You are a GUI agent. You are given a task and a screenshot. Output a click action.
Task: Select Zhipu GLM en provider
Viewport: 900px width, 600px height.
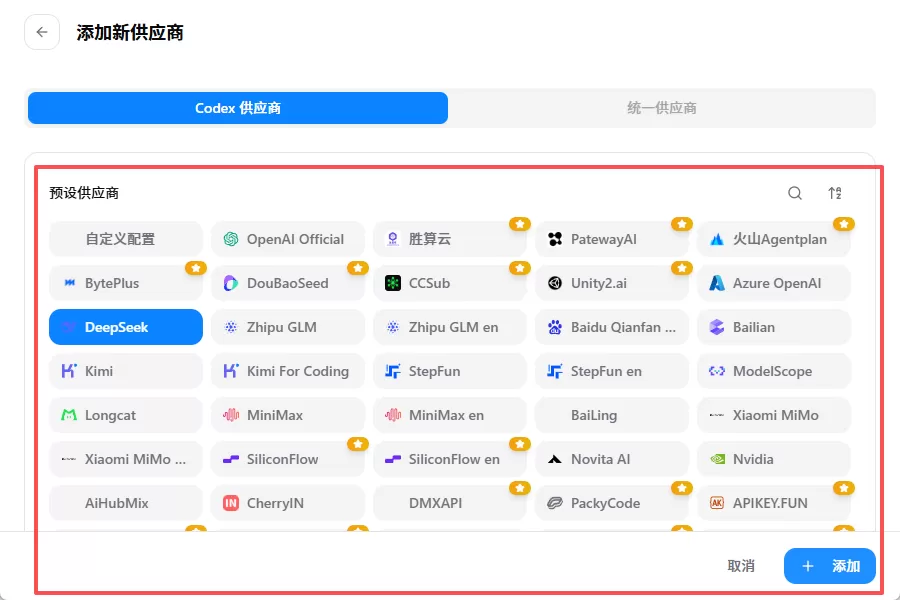tap(449, 327)
